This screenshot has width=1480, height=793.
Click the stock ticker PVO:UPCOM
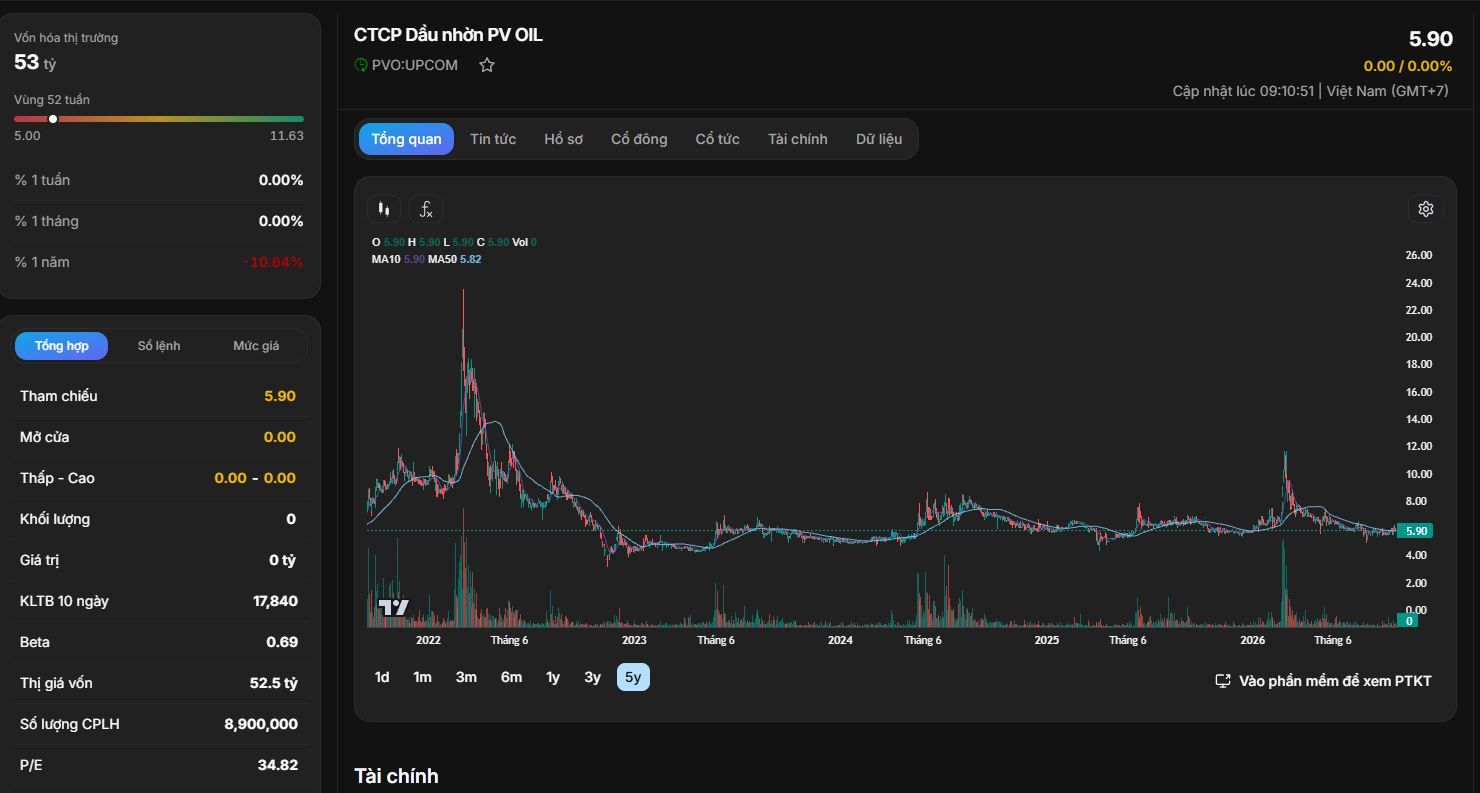coord(415,65)
